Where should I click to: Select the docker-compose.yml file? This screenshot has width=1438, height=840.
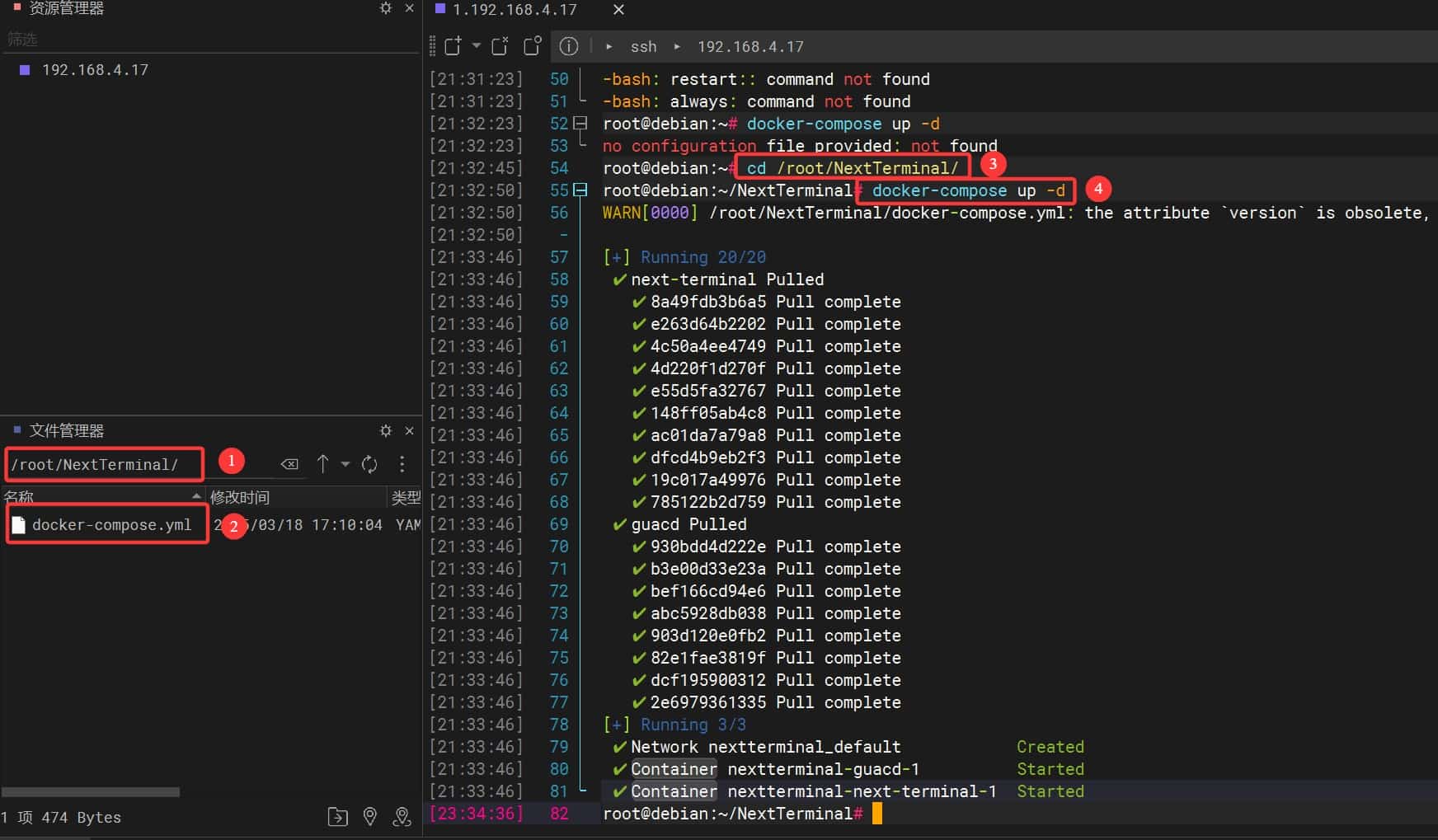point(111,525)
